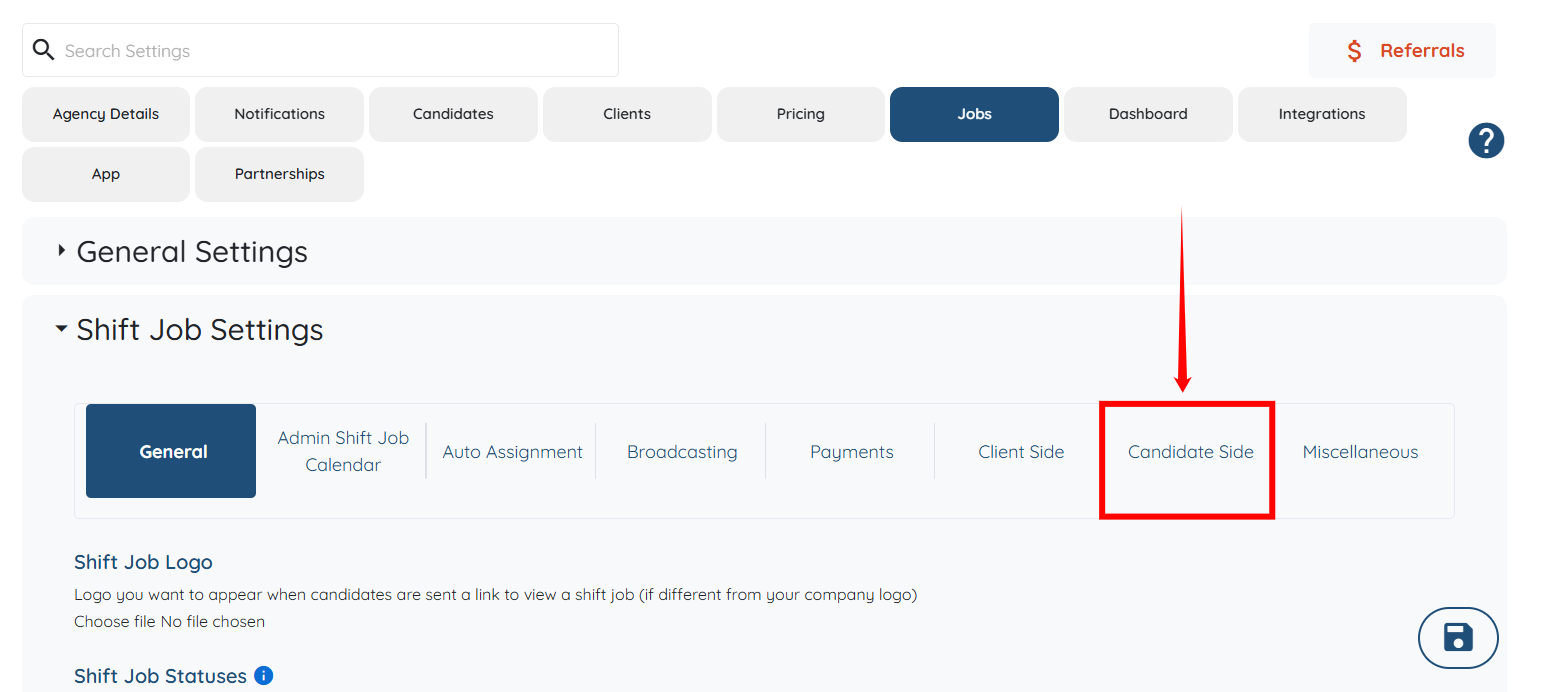Click info icon beside Shift Job Statuses
The width and height of the screenshot is (1542, 692).
point(263,676)
